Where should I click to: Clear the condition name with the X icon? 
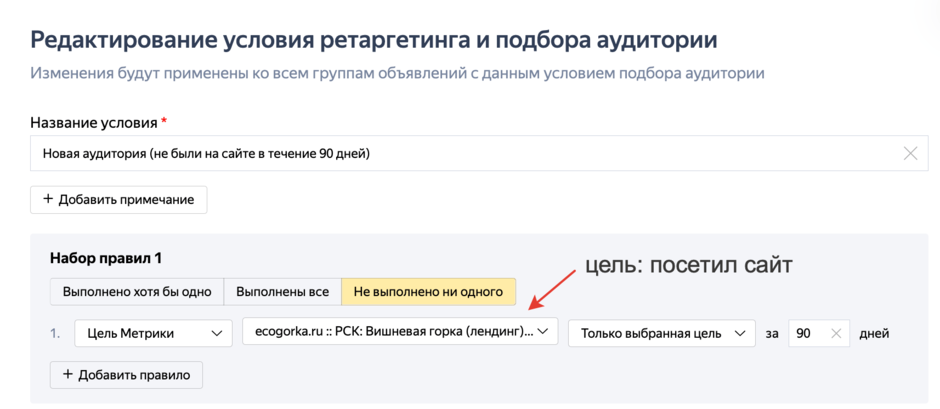click(910, 154)
